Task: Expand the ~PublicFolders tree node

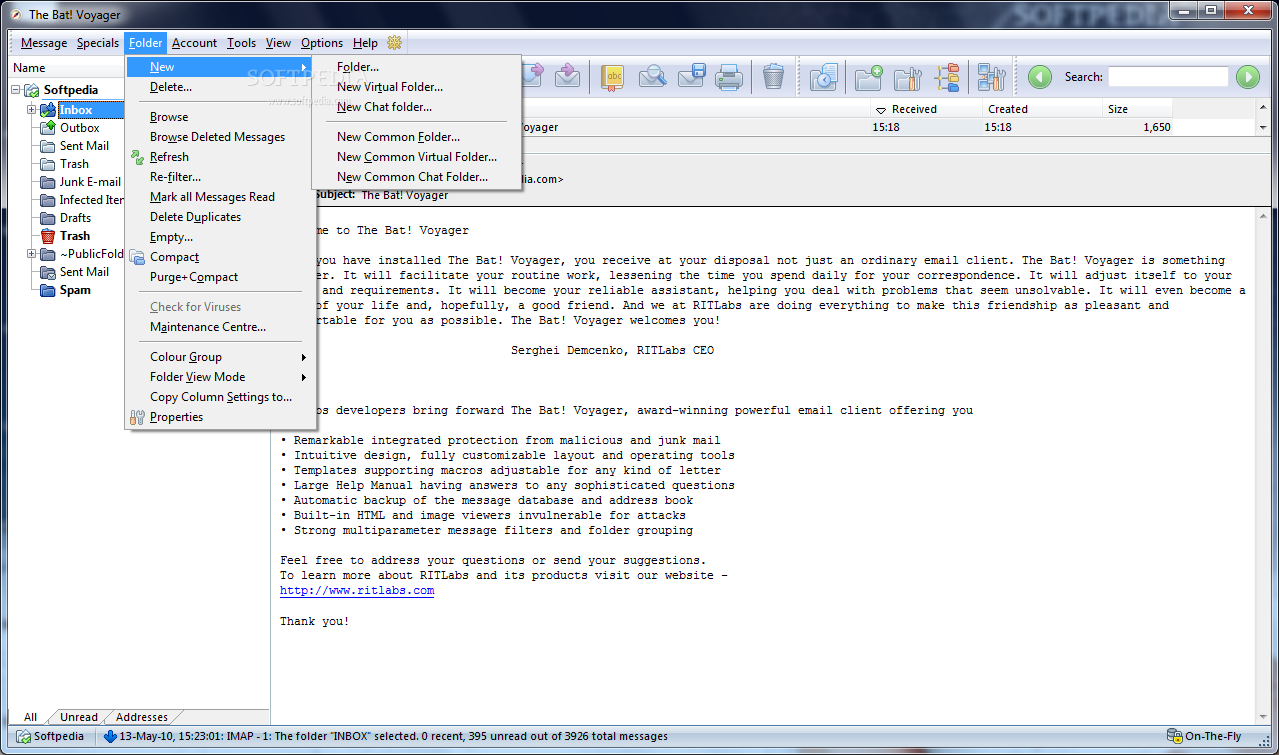Action: click(x=32, y=254)
